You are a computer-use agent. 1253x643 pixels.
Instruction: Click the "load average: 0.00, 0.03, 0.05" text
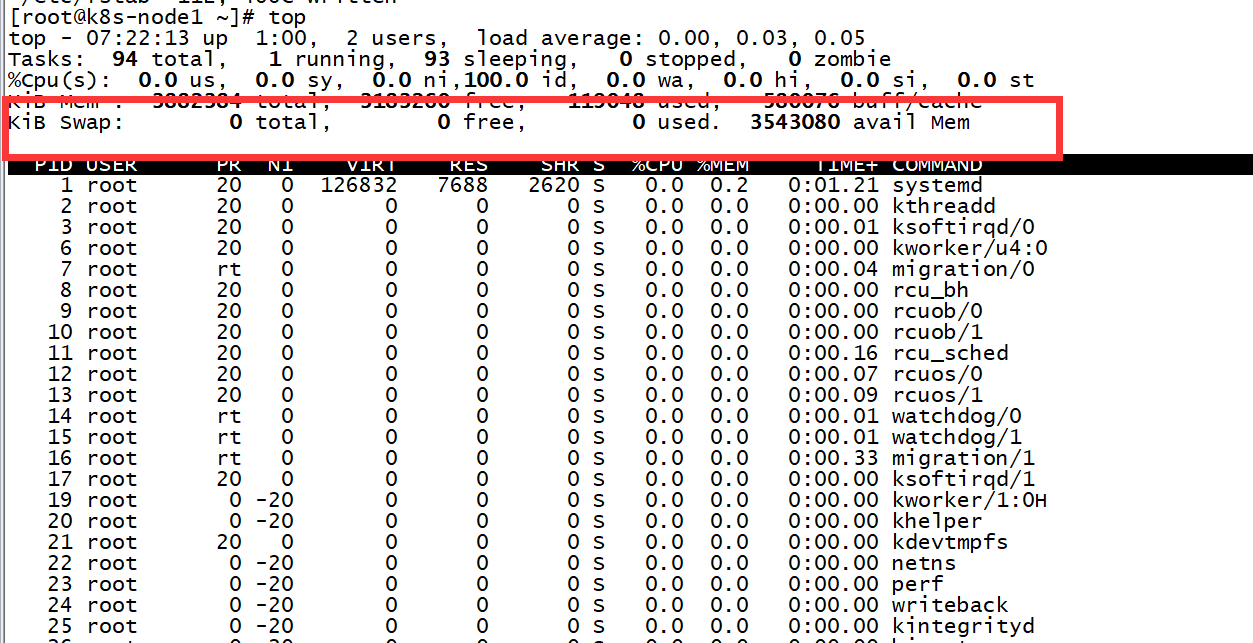(x=672, y=38)
